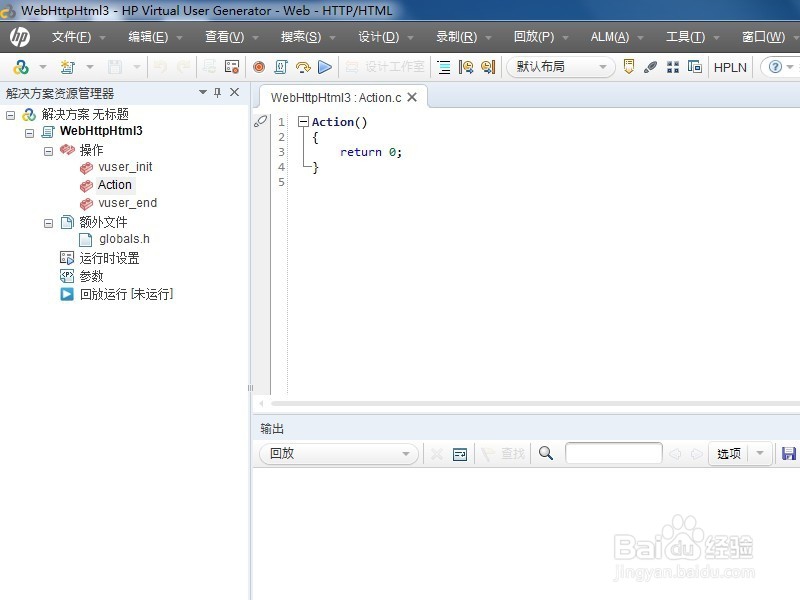Image resolution: width=800 pixels, height=600 pixels.
Task: Click the step-by-step run toolbar icon
Action: [x=303, y=67]
